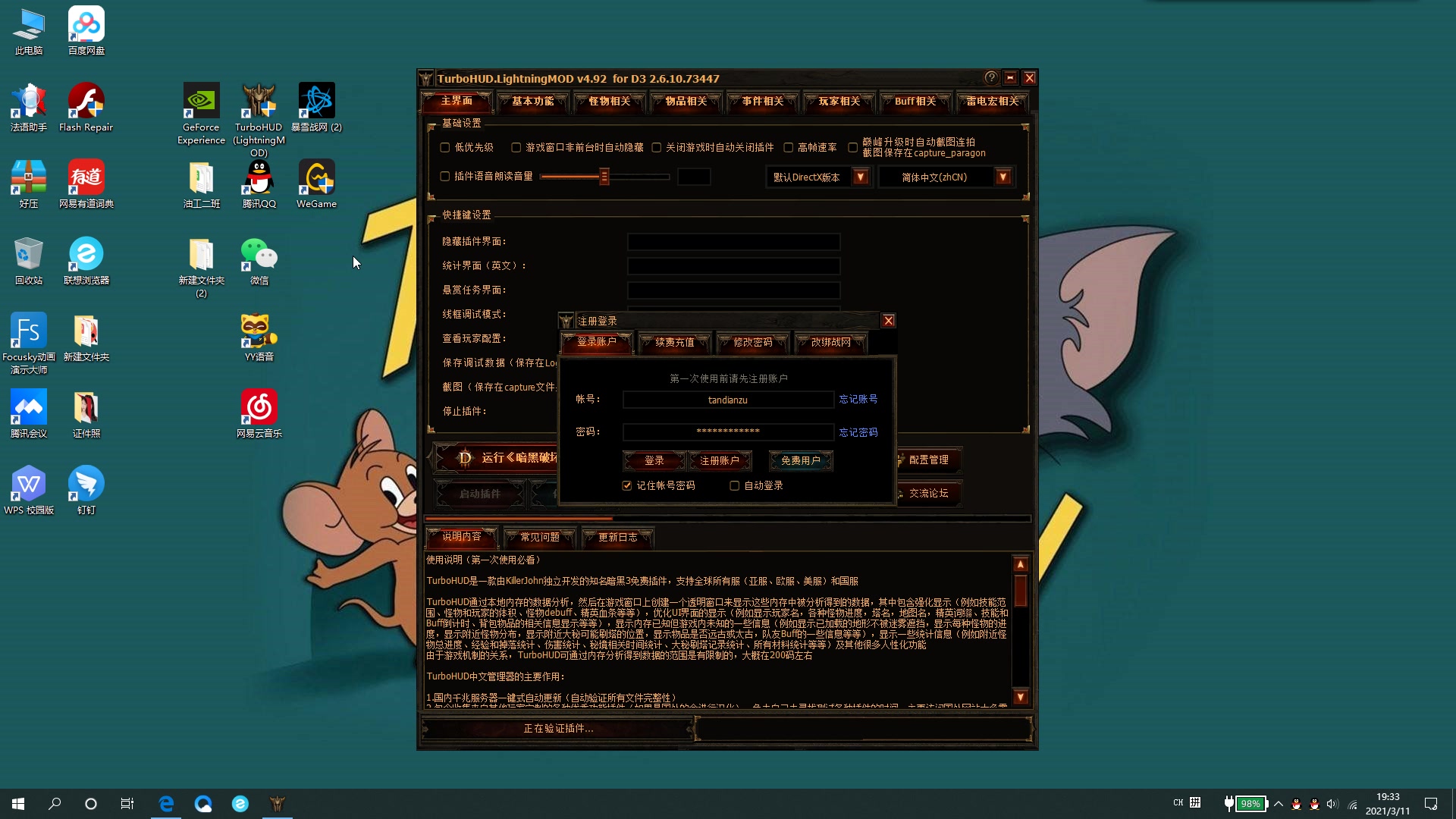Open 腾讯会议 desktop shortcut

29,415
